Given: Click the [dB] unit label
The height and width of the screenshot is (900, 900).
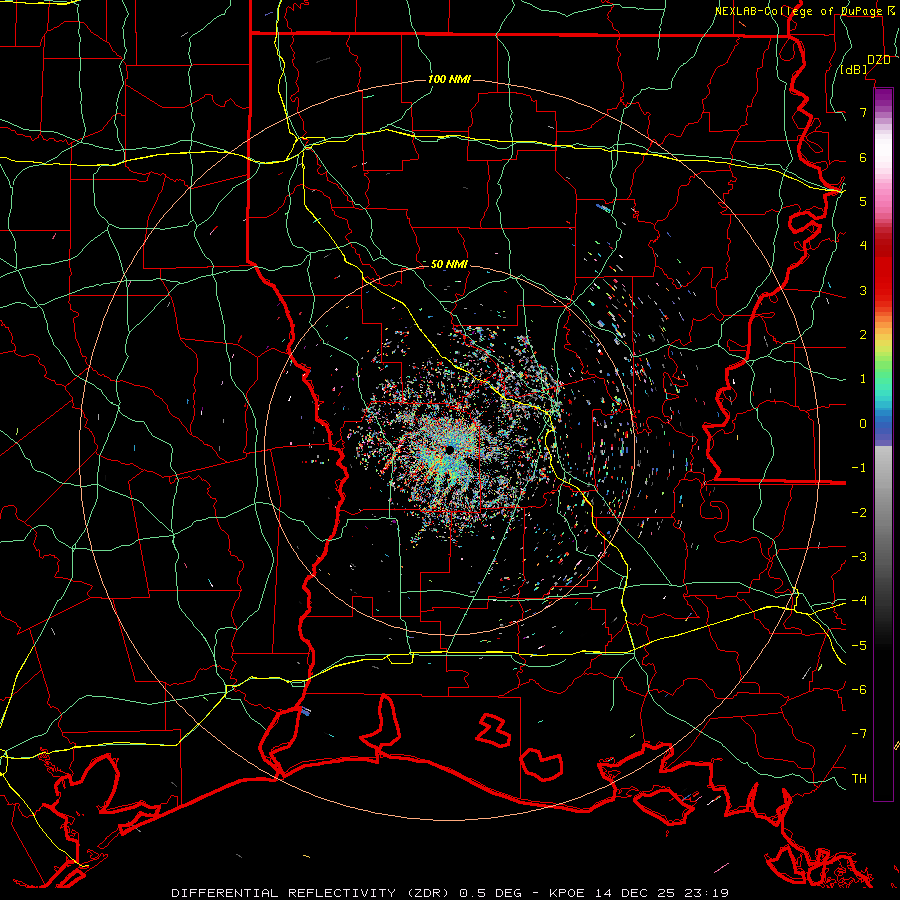Looking at the screenshot, I should click(x=854, y=70).
